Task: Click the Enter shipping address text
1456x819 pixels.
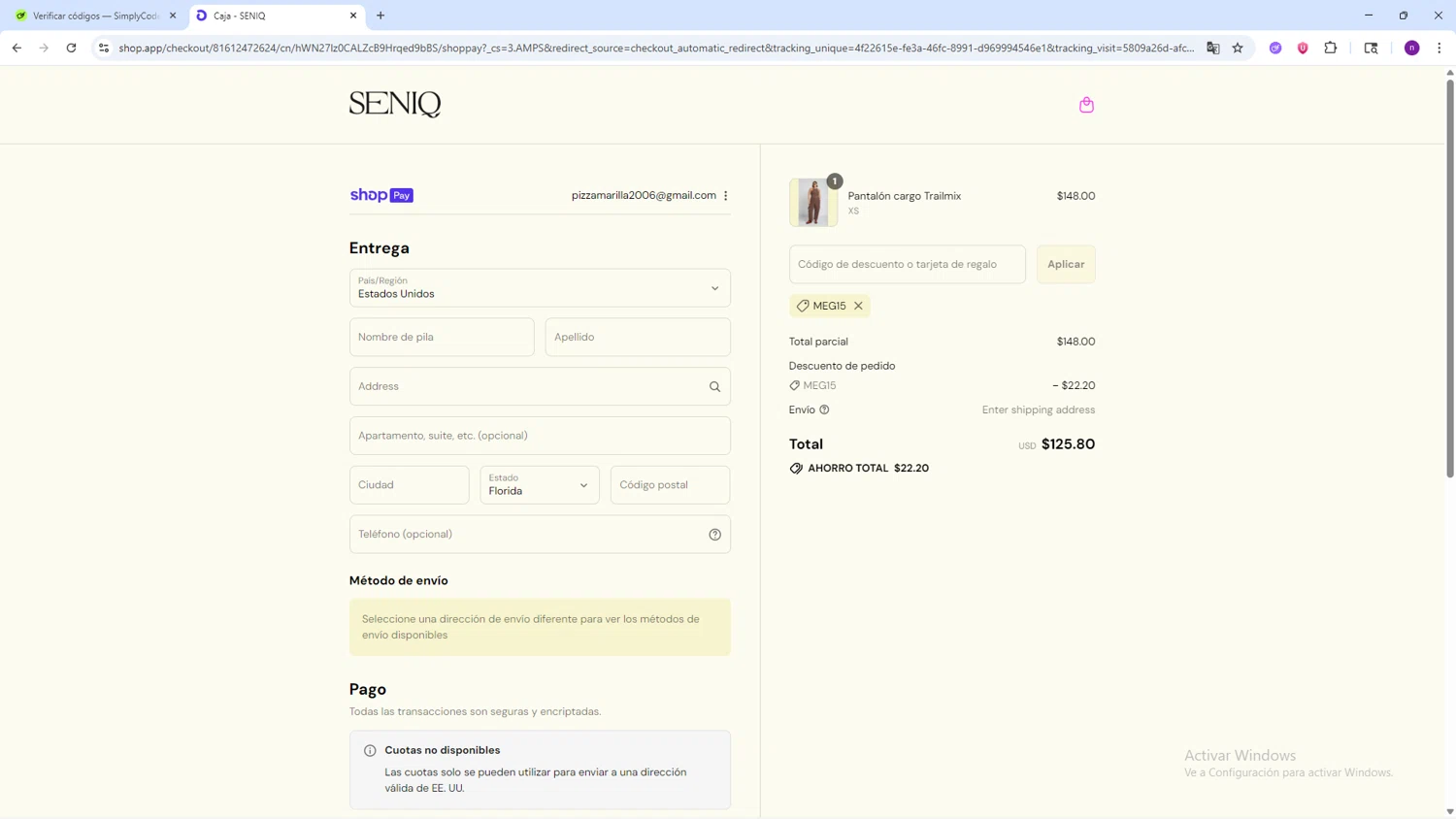Action: click(x=1039, y=410)
